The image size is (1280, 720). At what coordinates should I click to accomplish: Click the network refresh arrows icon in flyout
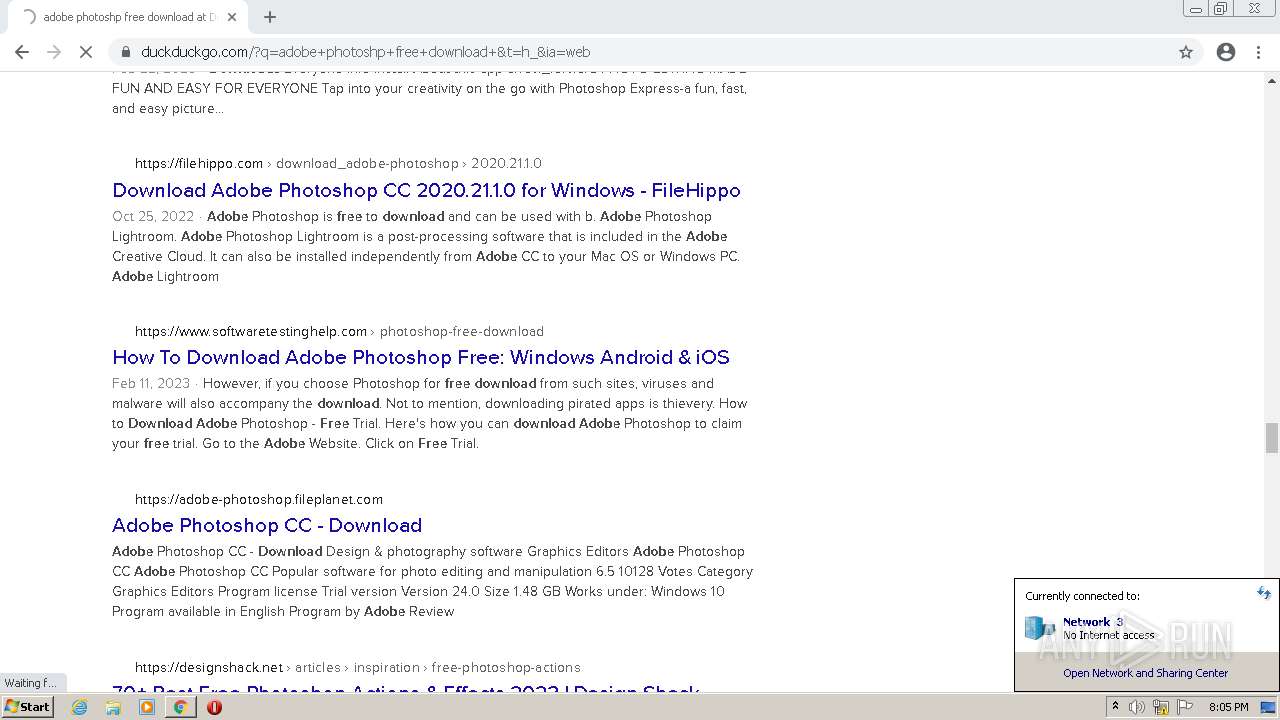point(1263,593)
